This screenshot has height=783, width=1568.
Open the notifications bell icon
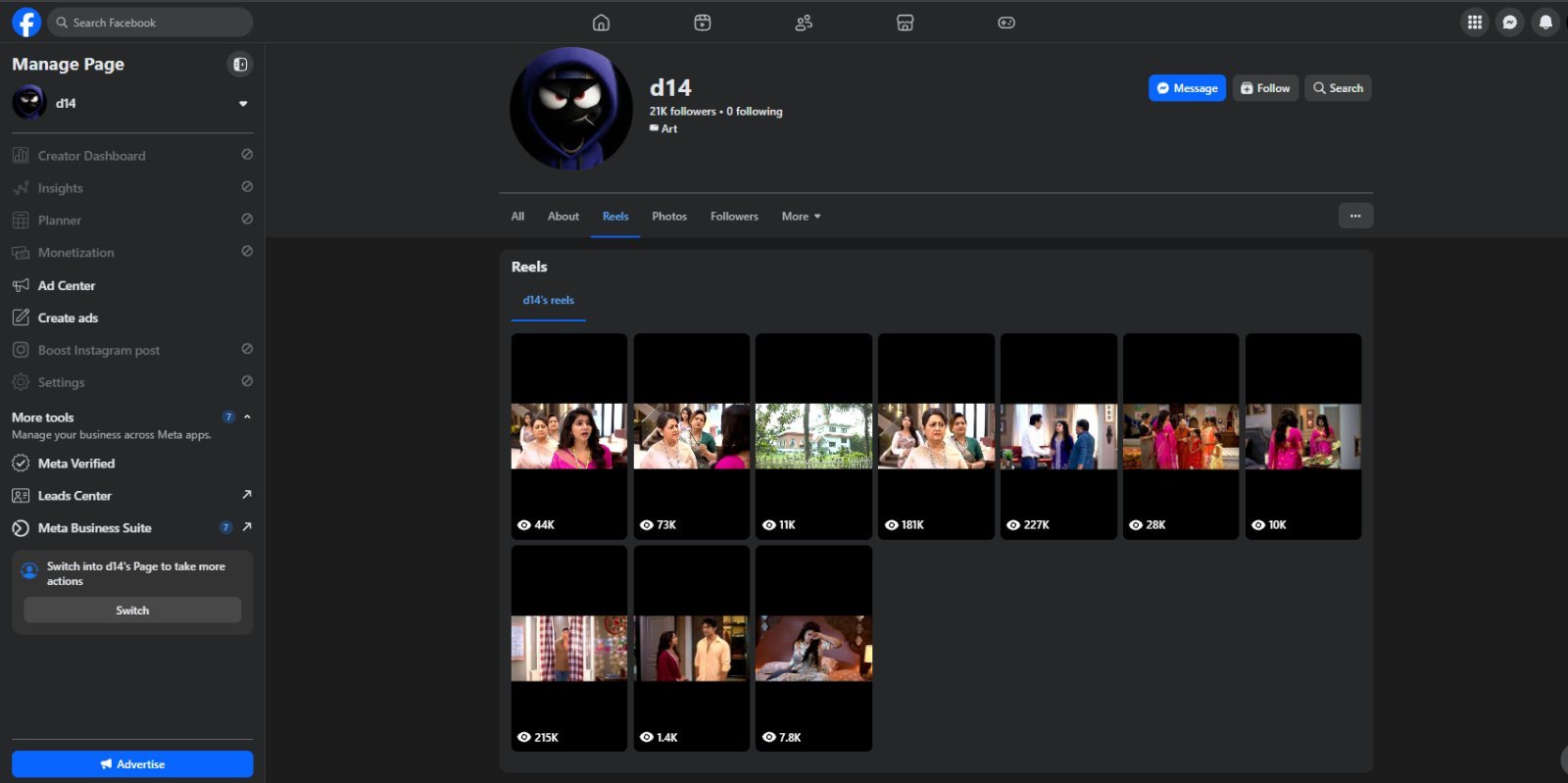[x=1545, y=22]
